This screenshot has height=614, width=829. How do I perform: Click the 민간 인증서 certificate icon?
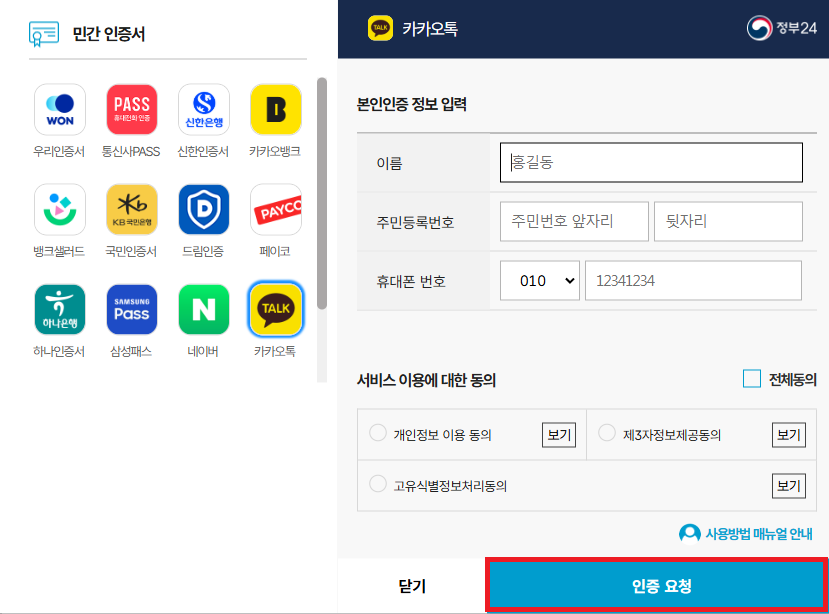click(44, 34)
